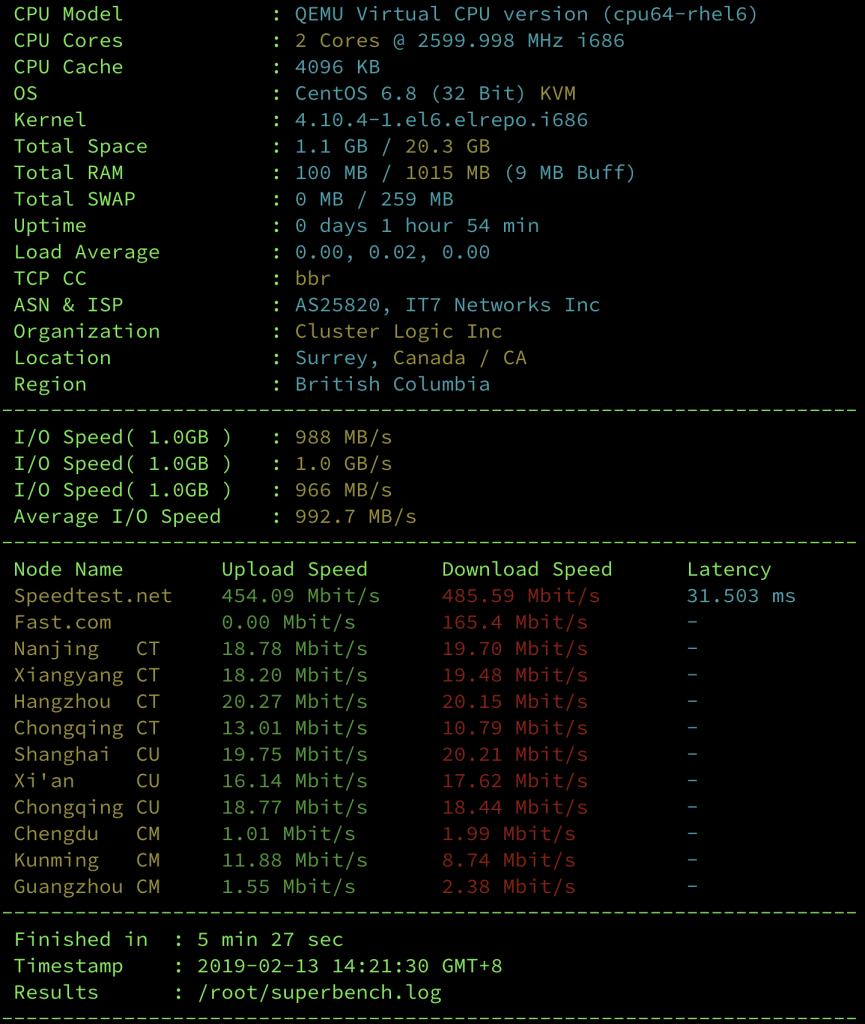Click the ASN value AS25820, IT7 Networks Inc
This screenshot has width=865, height=1024.
[x=447, y=305]
